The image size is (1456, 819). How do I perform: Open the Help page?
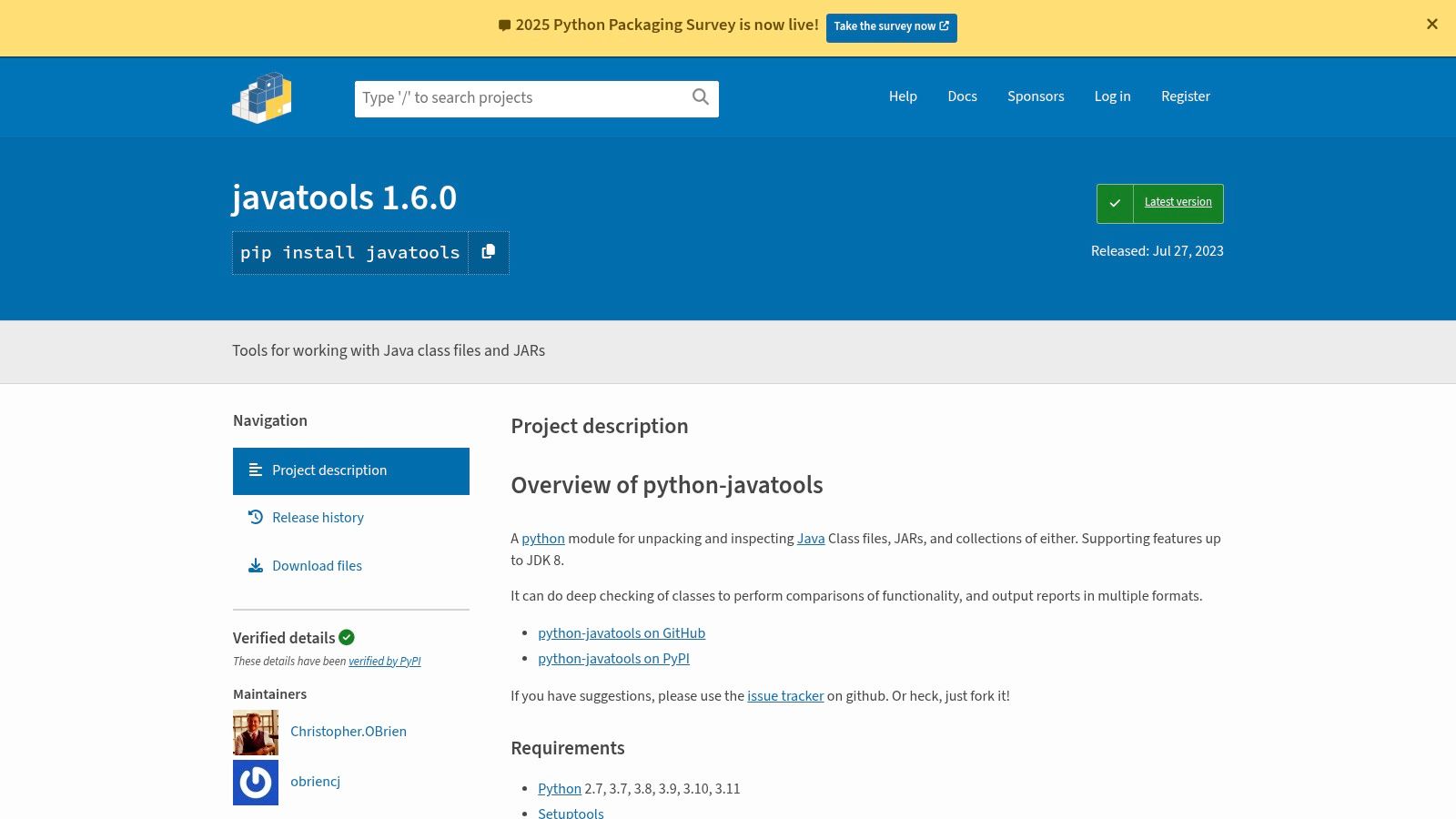pos(903,96)
